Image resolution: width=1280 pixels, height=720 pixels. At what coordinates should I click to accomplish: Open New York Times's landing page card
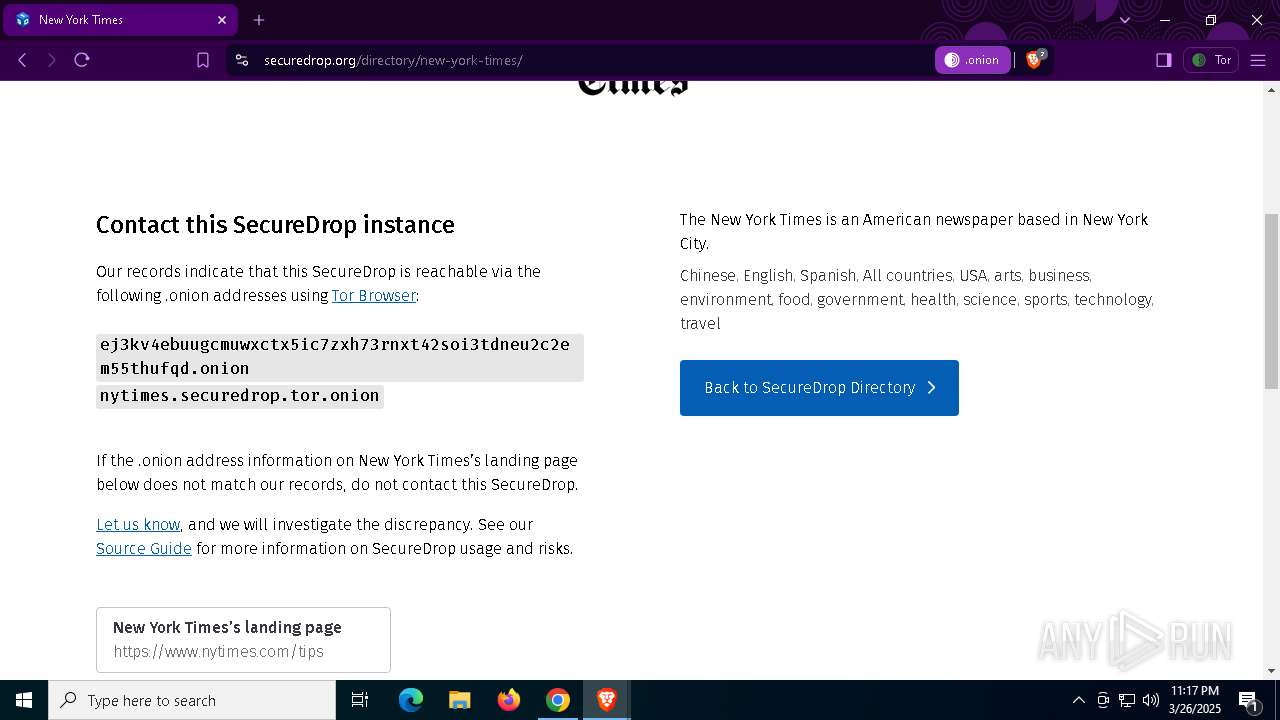pyautogui.click(x=243, y=640)
